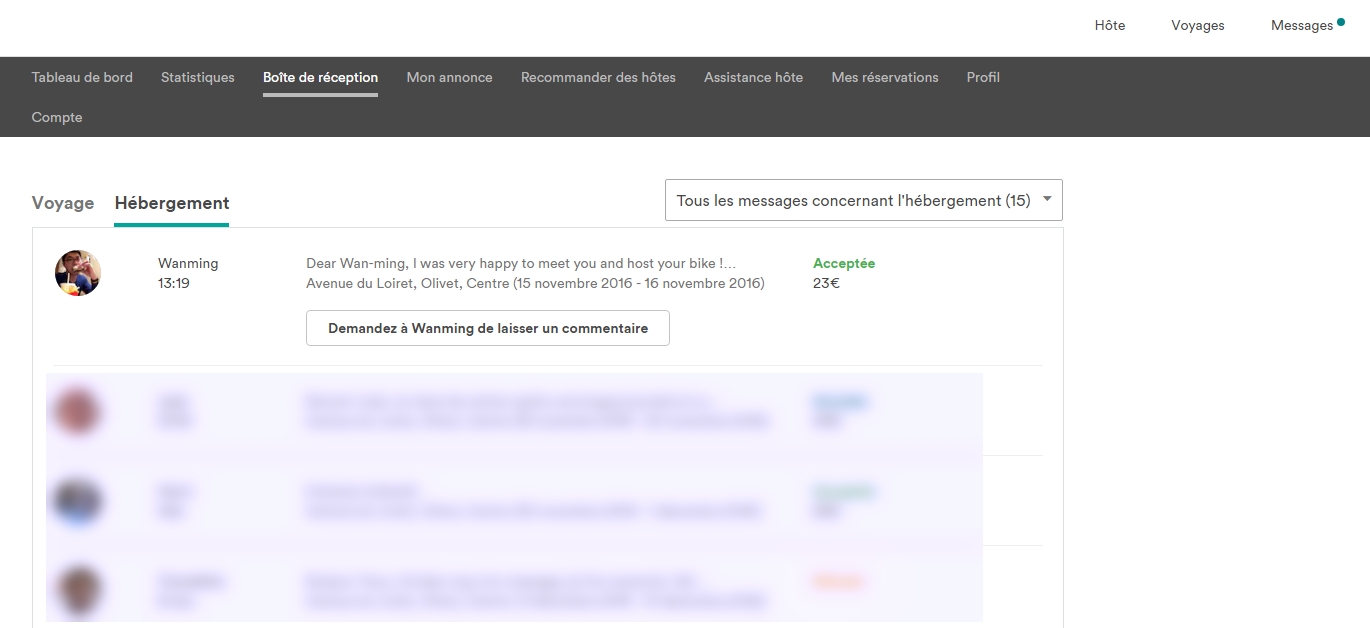Click the Wanming sender name

click(x=188, y=264)
